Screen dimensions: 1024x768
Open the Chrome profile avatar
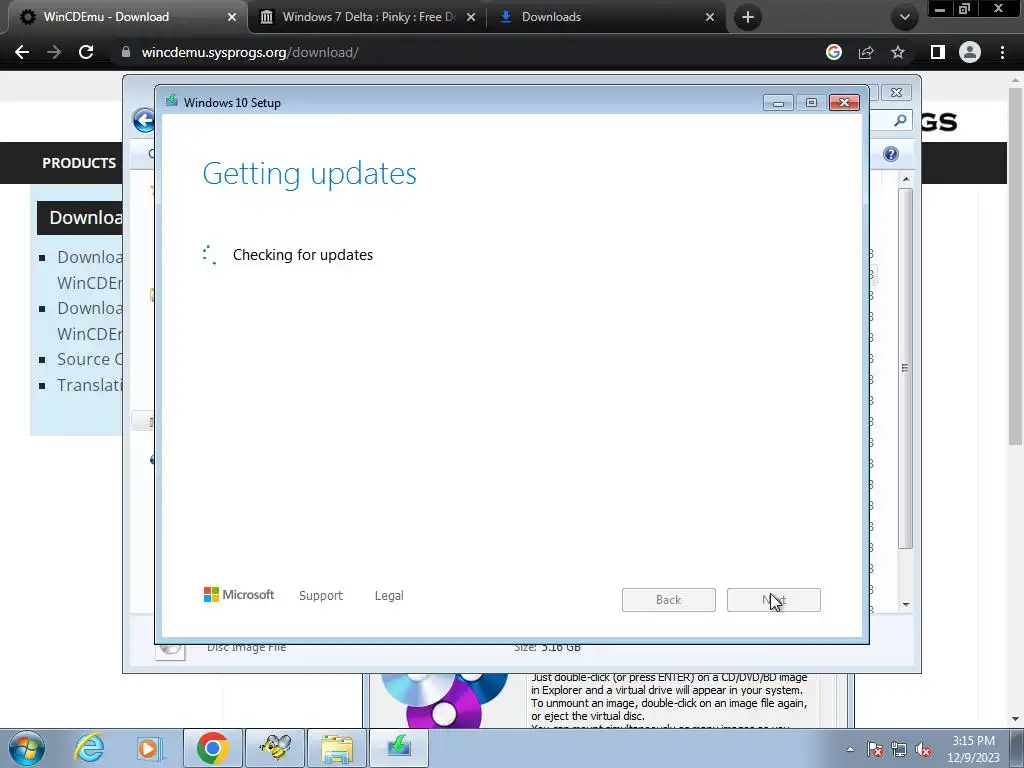tap(970, 52)
